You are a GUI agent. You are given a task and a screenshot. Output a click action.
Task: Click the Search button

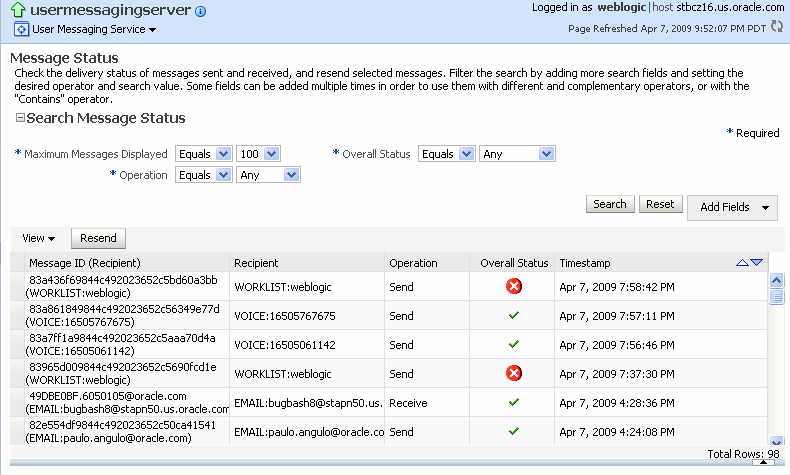tap(610, 204)
